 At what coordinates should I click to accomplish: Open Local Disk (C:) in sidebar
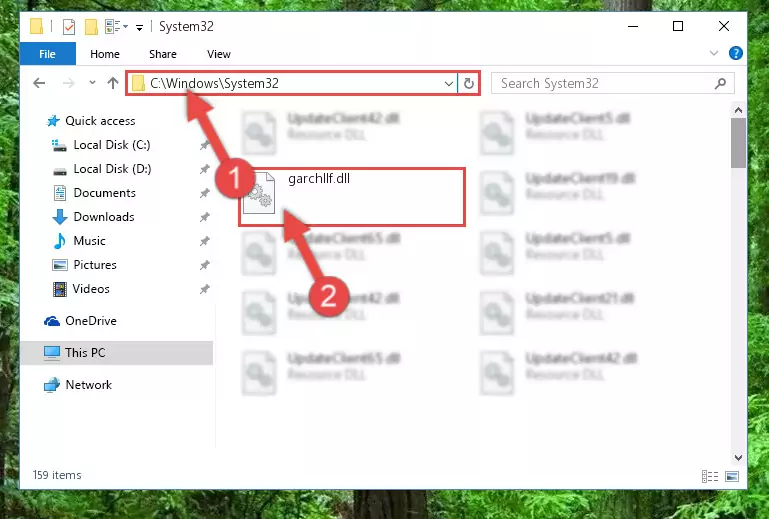[x=111, y=145]
